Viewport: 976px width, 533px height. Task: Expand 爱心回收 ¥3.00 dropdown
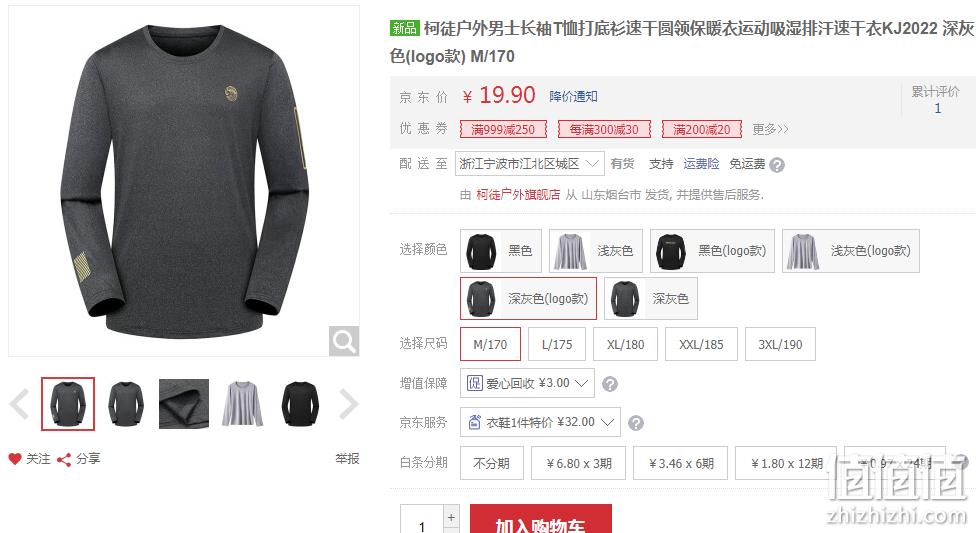(527, 383)
